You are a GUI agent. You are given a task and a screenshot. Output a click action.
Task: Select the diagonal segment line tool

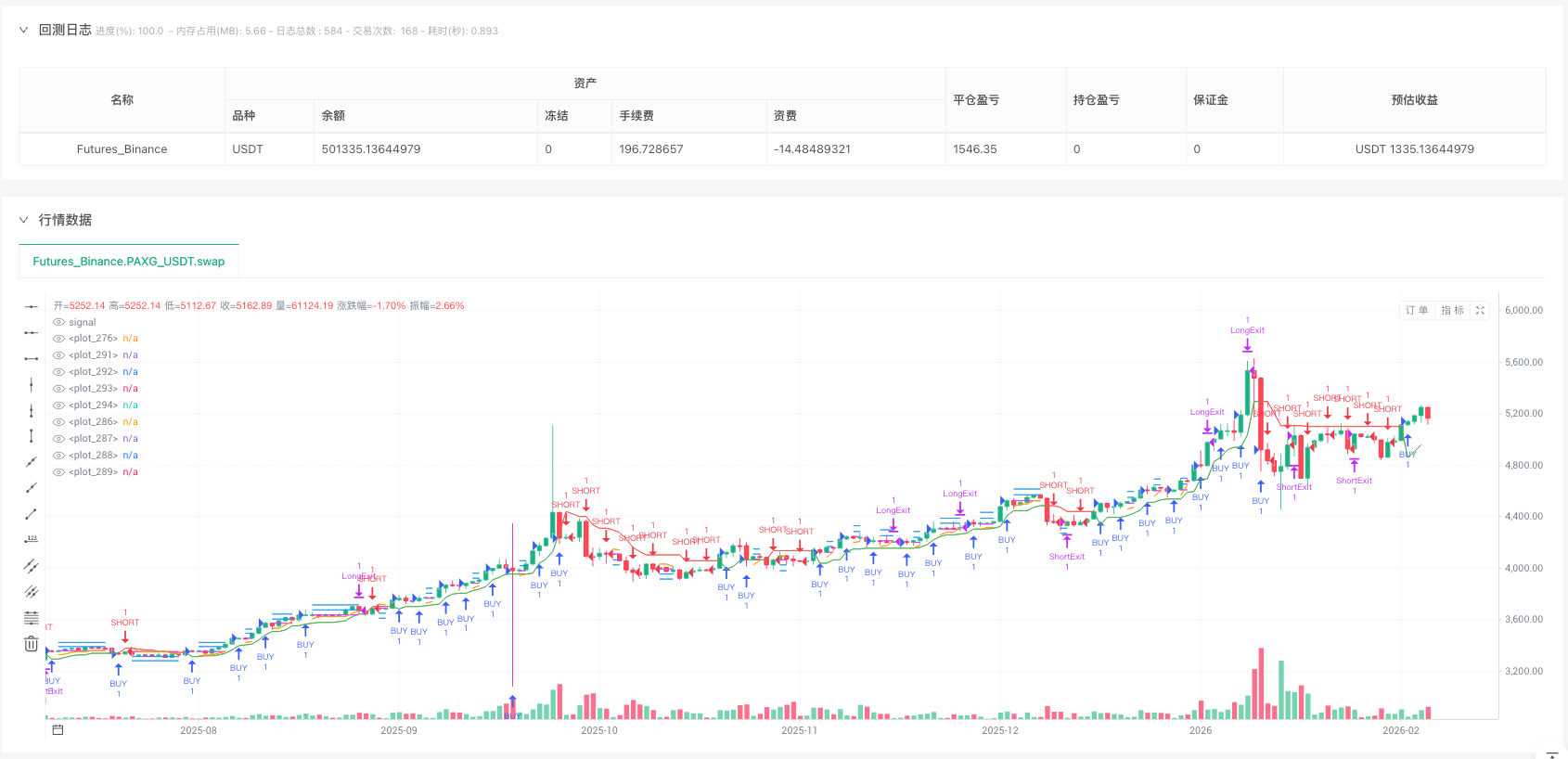32,513
